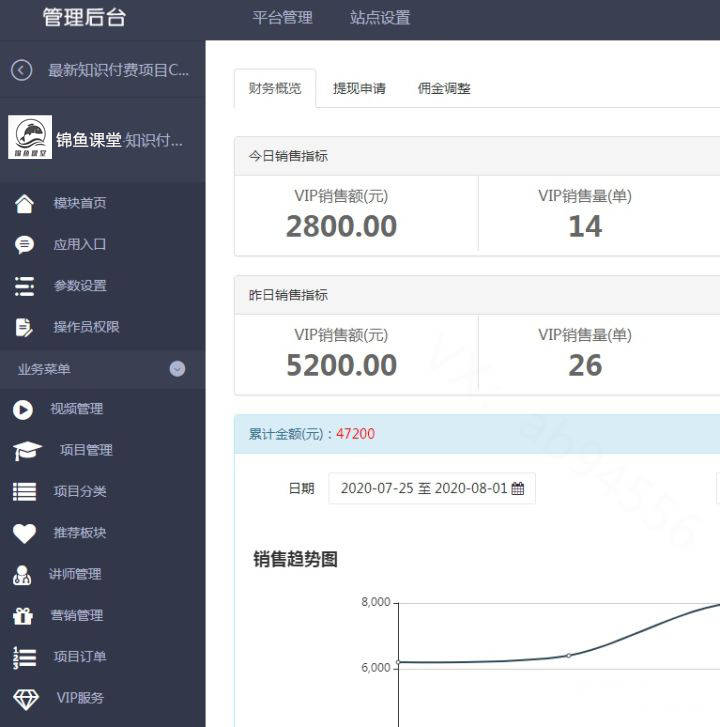Click the graduation cap icon for 项目管理
Image resolution: width=720 pixels, height=727 pixels.
point(26,451)
